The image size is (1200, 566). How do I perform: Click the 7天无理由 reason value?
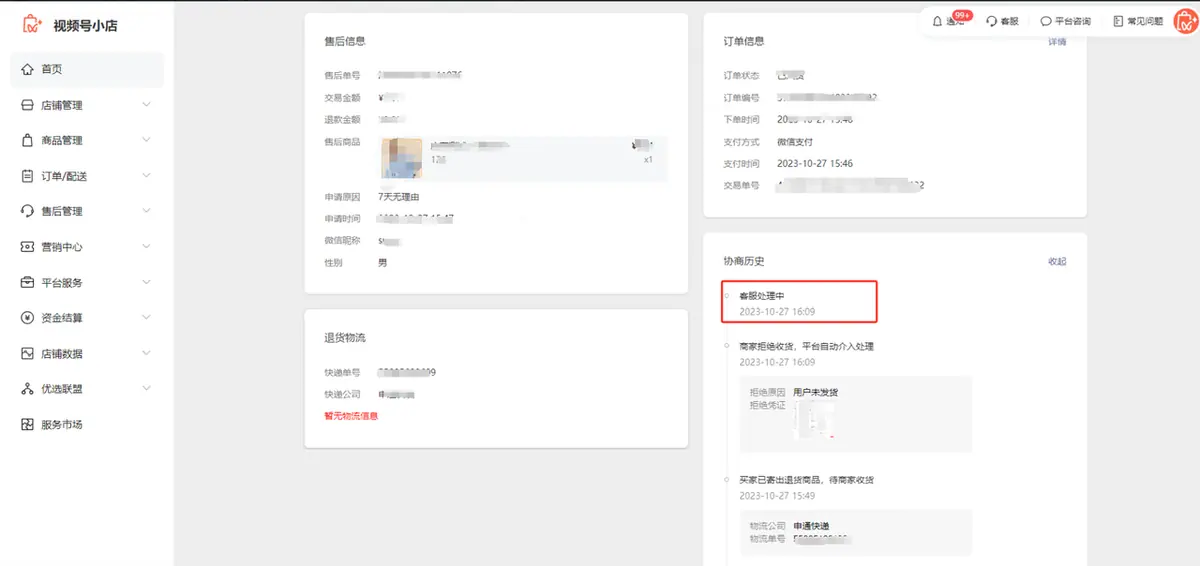[x=399, y=197]
